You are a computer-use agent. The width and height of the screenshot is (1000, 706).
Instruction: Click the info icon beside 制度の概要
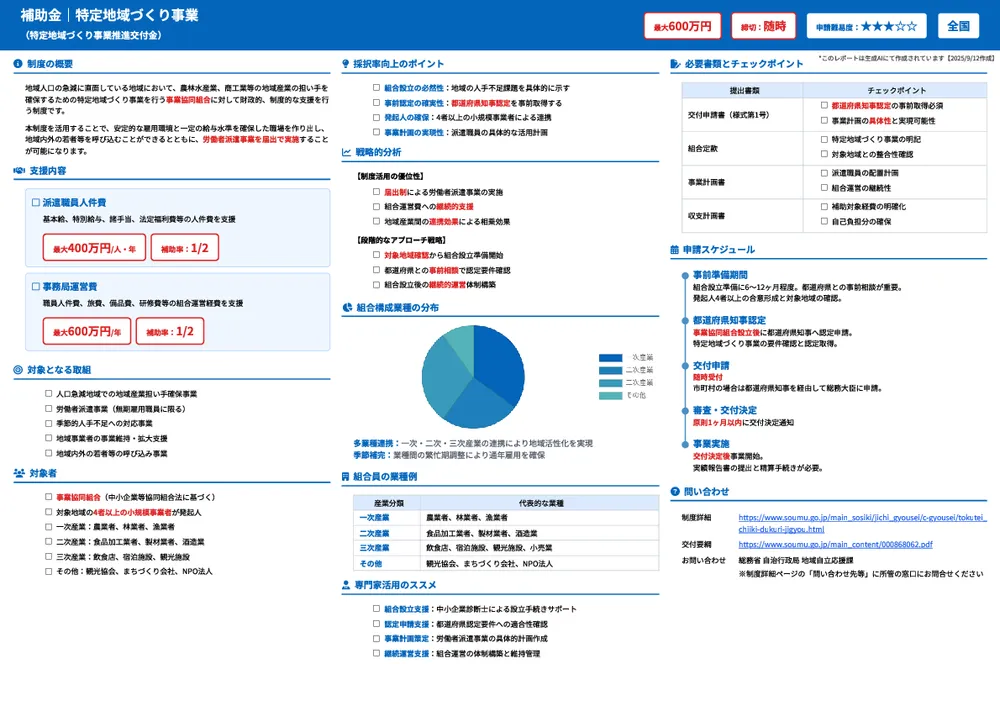[x=18, y=64]
